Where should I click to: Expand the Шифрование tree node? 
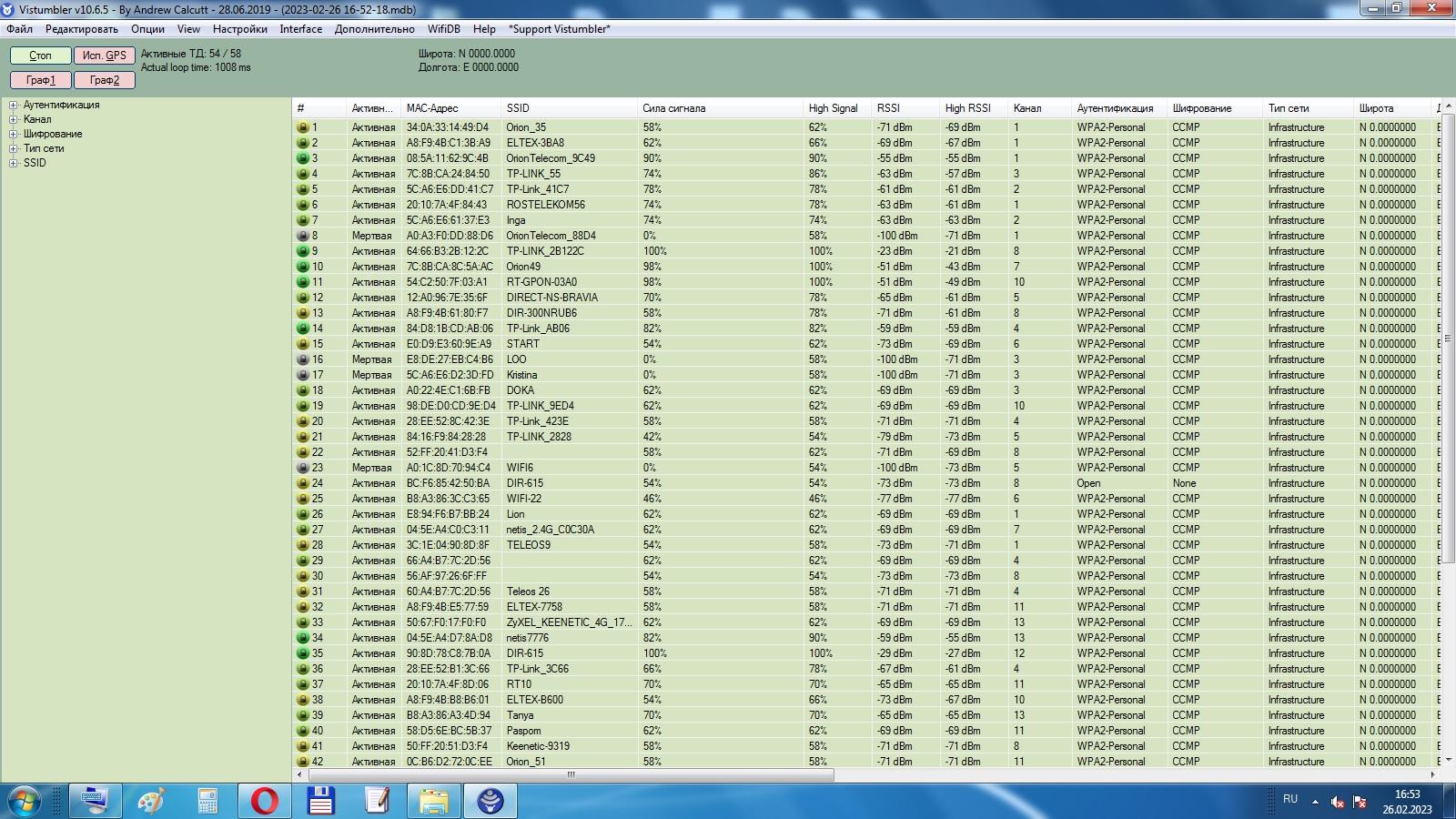14,134
